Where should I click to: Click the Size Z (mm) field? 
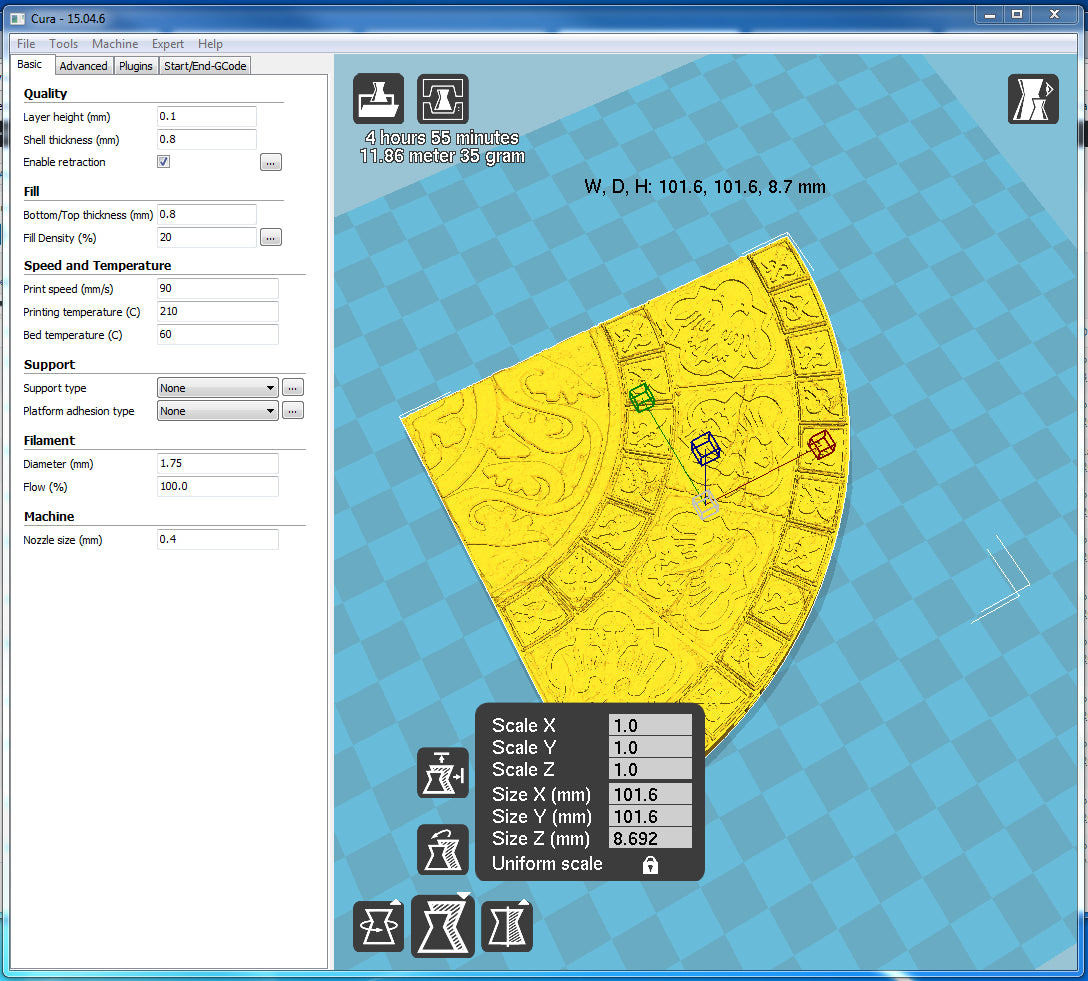coord(650,839)
